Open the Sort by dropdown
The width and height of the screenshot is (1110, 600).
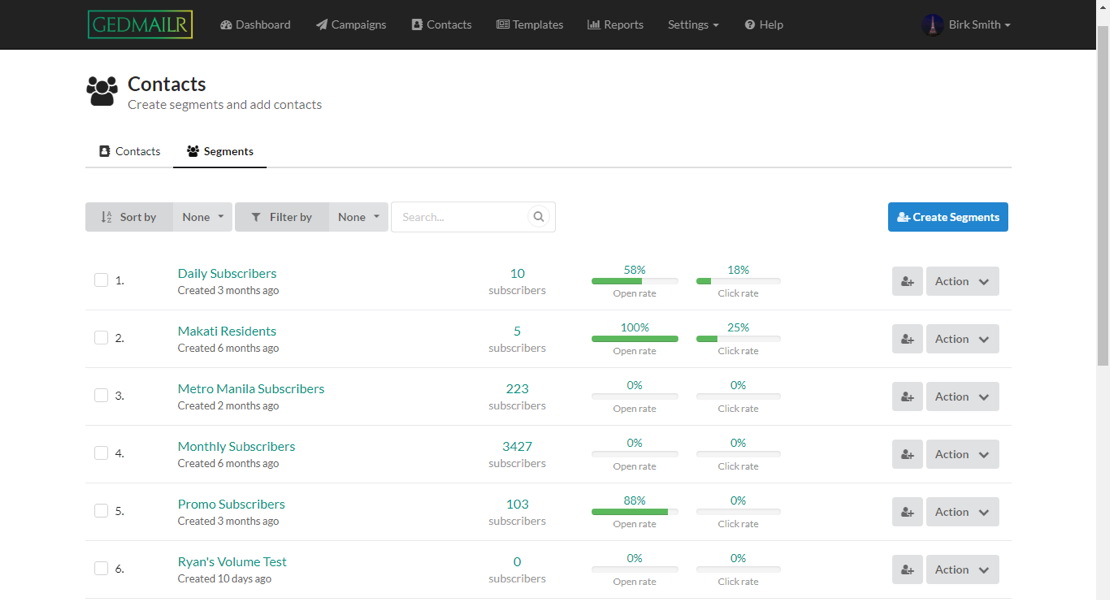[202, 217]
